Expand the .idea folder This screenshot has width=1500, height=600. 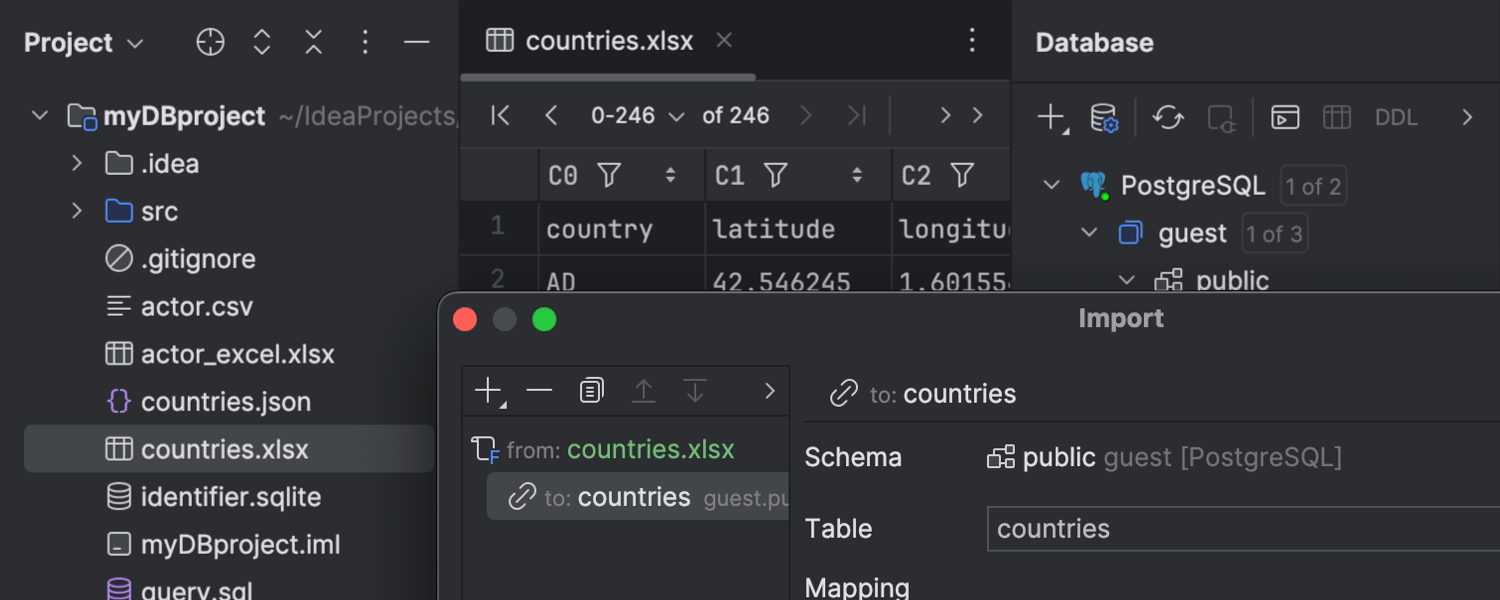(x=77, y=164)
